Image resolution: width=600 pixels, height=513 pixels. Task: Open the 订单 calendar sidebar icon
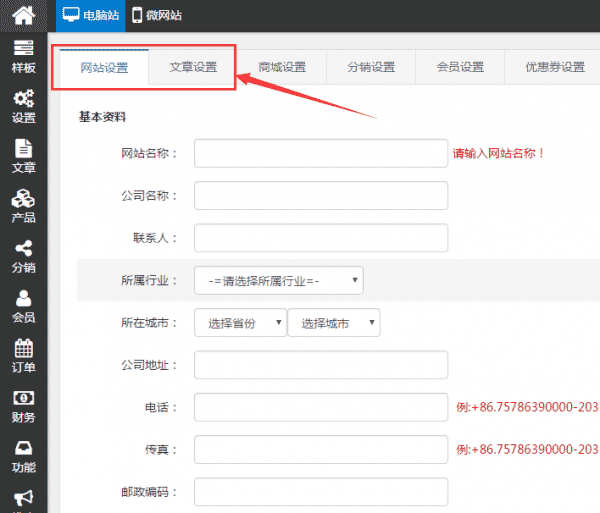[x=23, y=356]
